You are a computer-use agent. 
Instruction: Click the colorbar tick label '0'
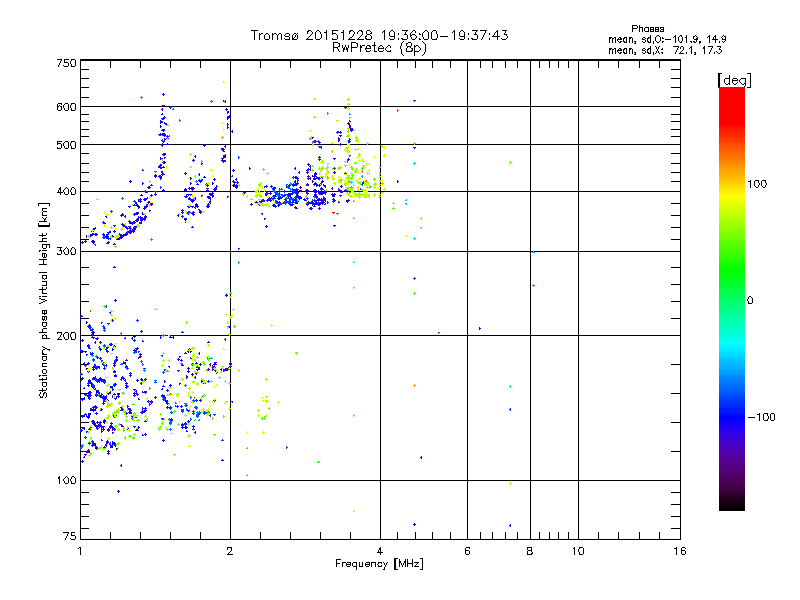[x=750, y=301]
